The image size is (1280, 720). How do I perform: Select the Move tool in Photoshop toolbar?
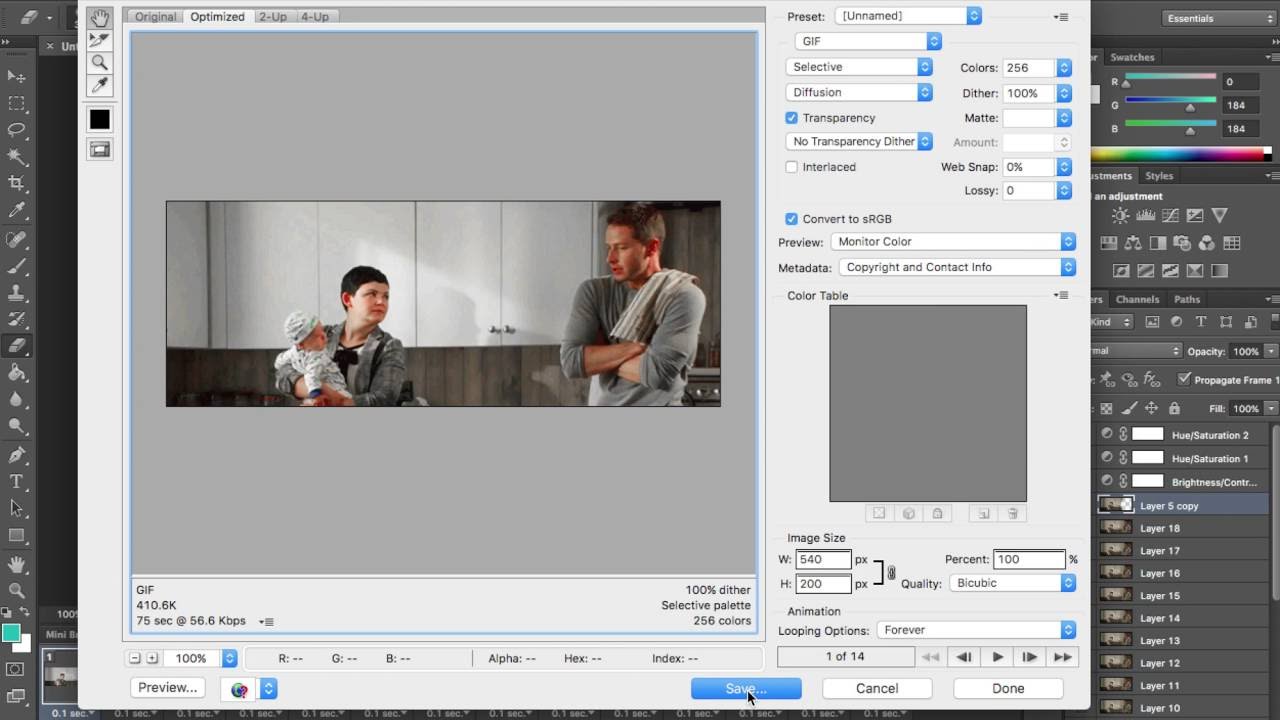click(x=16, y=76)
